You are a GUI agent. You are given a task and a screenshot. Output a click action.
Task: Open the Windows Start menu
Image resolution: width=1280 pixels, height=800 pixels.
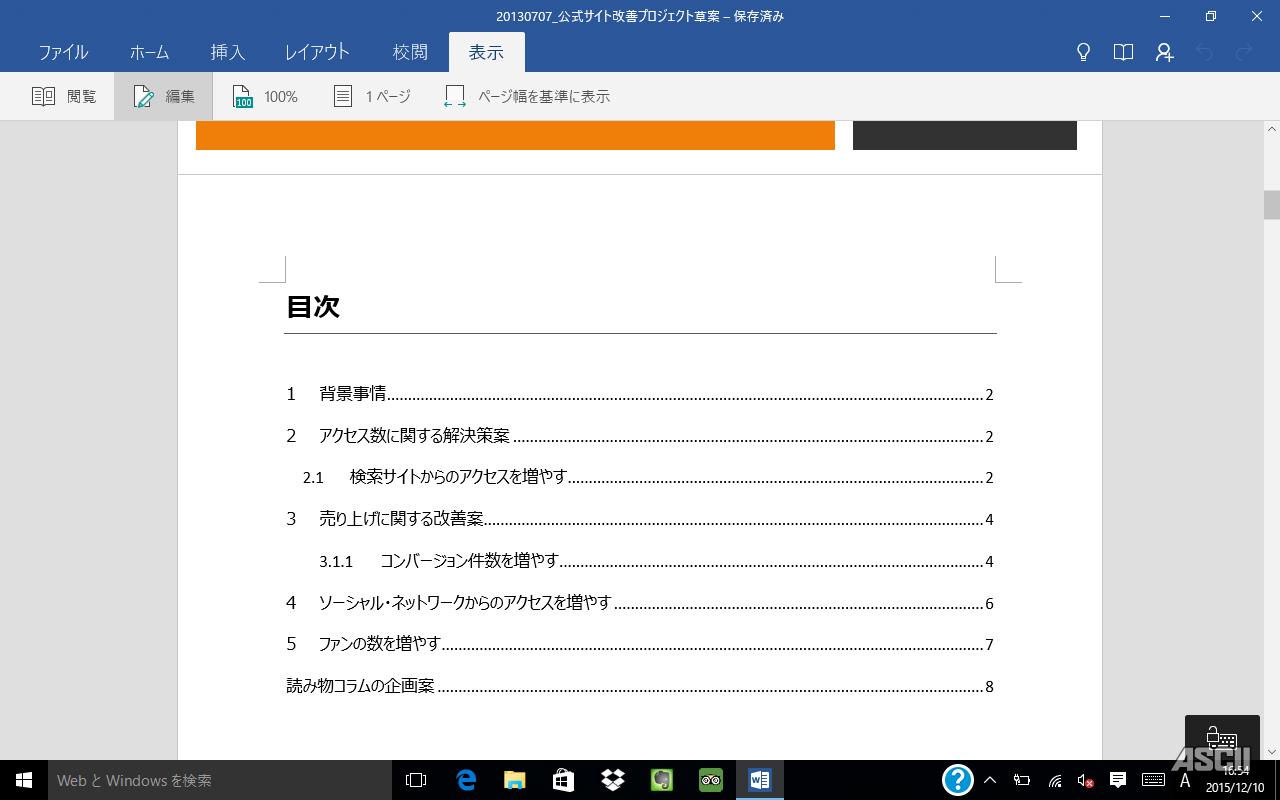click(x=24, y=780)
